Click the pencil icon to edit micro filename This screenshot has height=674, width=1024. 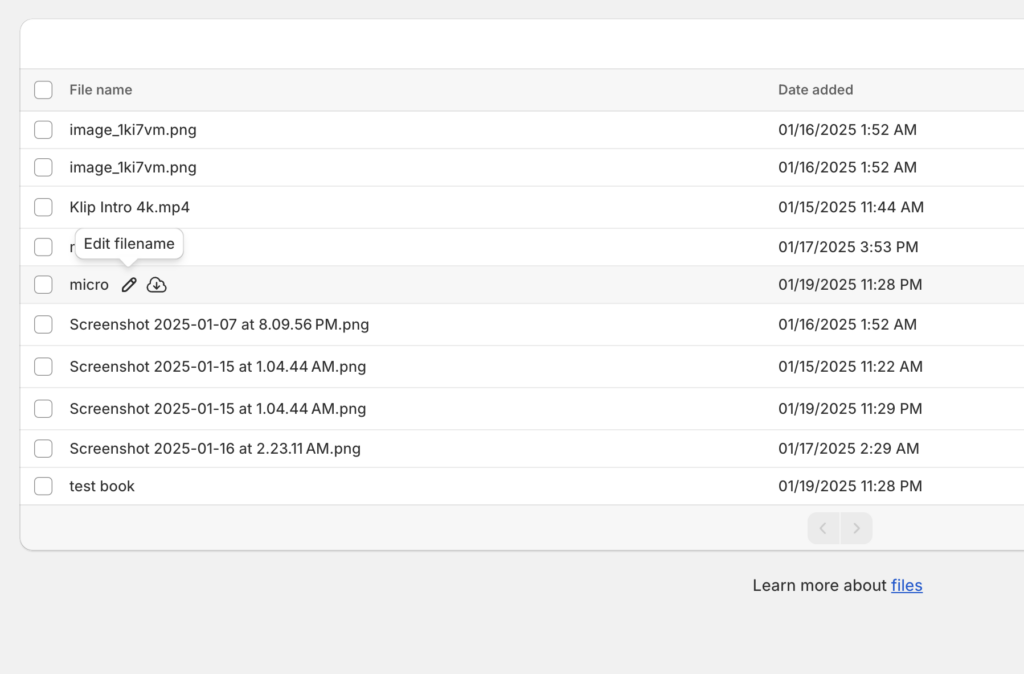pyautogui.click(x=128, y=285)
